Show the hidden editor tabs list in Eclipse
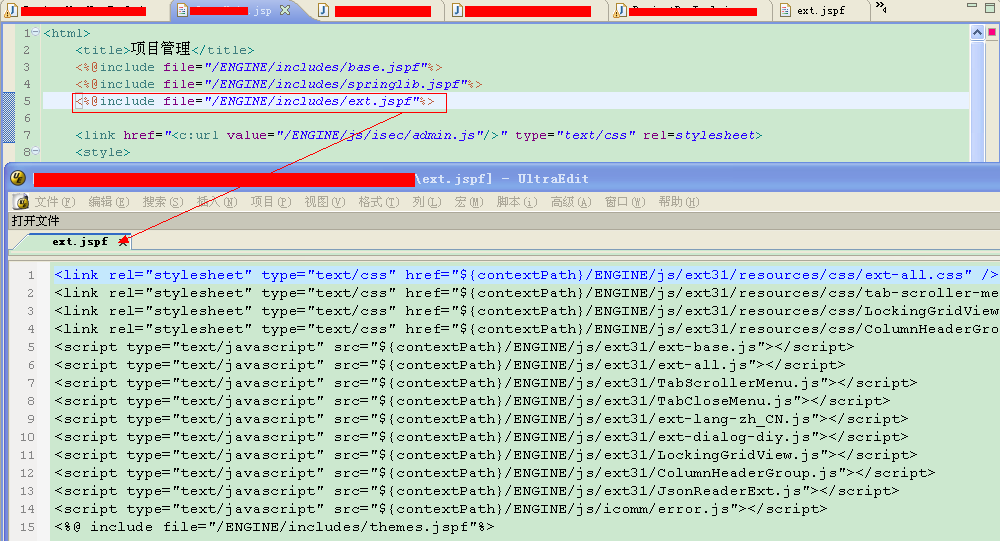This screenshot has height=541, width=1000. (x=881, y=7)
